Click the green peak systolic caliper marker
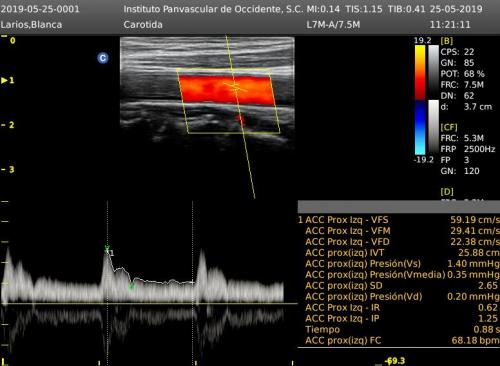This screenshot has height=366, width=500. click(x=107, y=249)
